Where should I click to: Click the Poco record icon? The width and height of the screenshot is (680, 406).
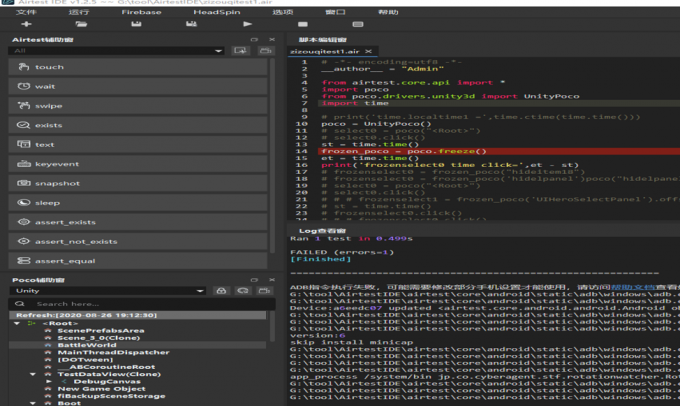click(x=243, y=291)
